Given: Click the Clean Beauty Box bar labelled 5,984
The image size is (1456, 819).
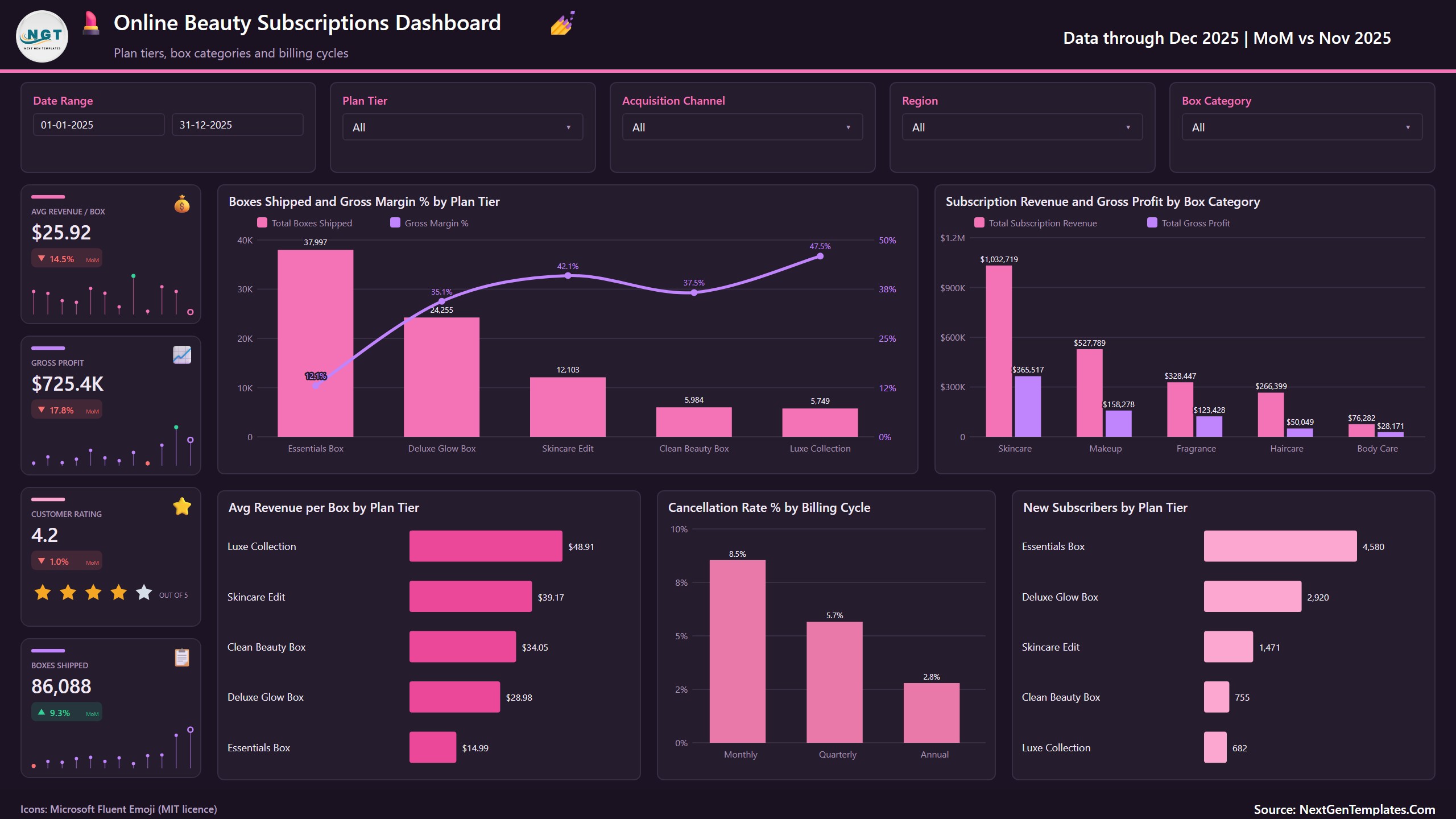Looking at the screenshot, I should click(694, 422).
